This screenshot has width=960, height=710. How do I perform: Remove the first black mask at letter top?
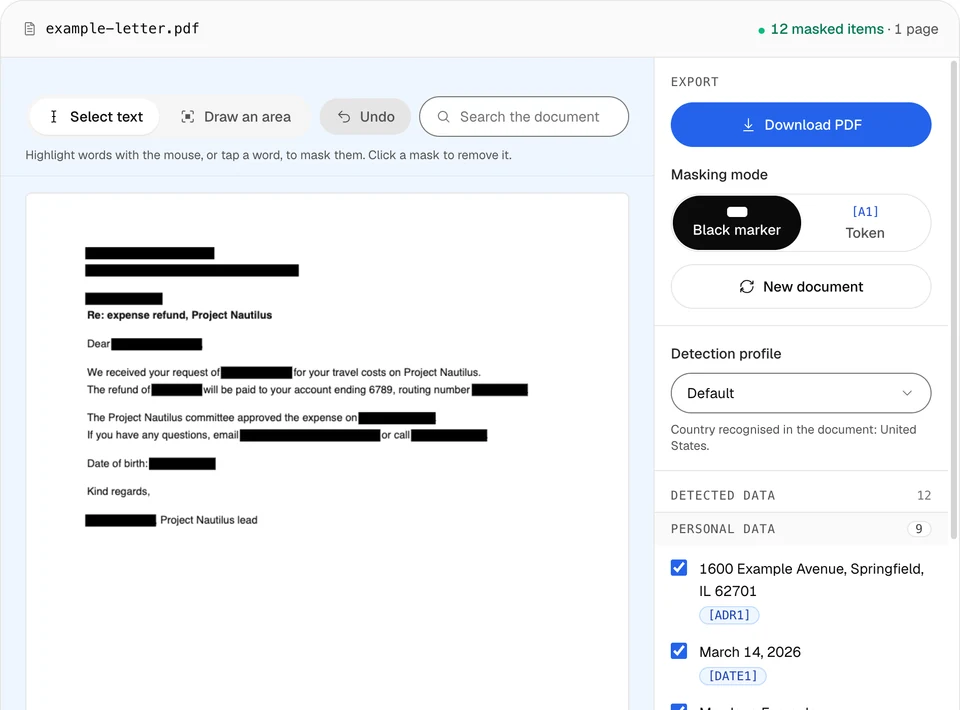pyautogui.click(x=150, y=253)
